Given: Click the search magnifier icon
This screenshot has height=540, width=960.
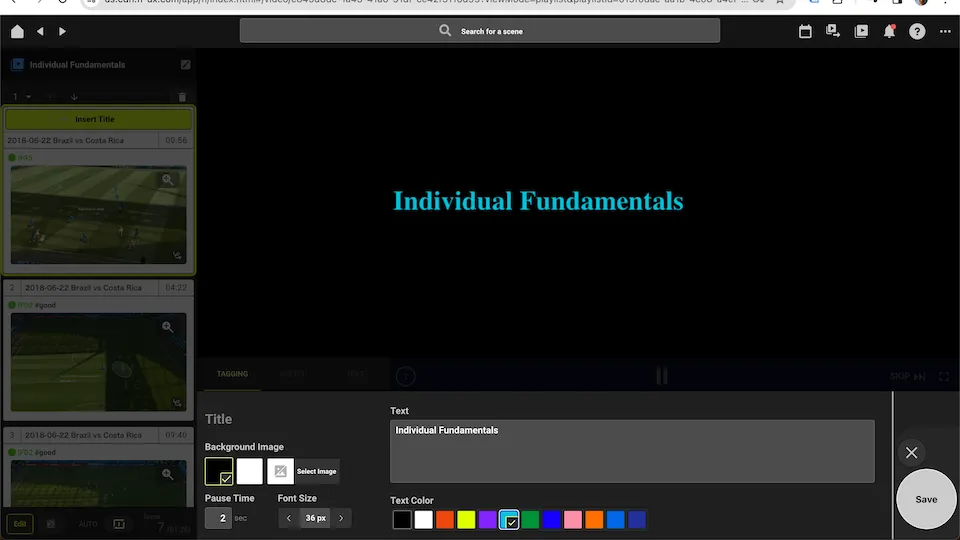Looking at the screenshot, I should pyautogui.click(x=445, y=31).
